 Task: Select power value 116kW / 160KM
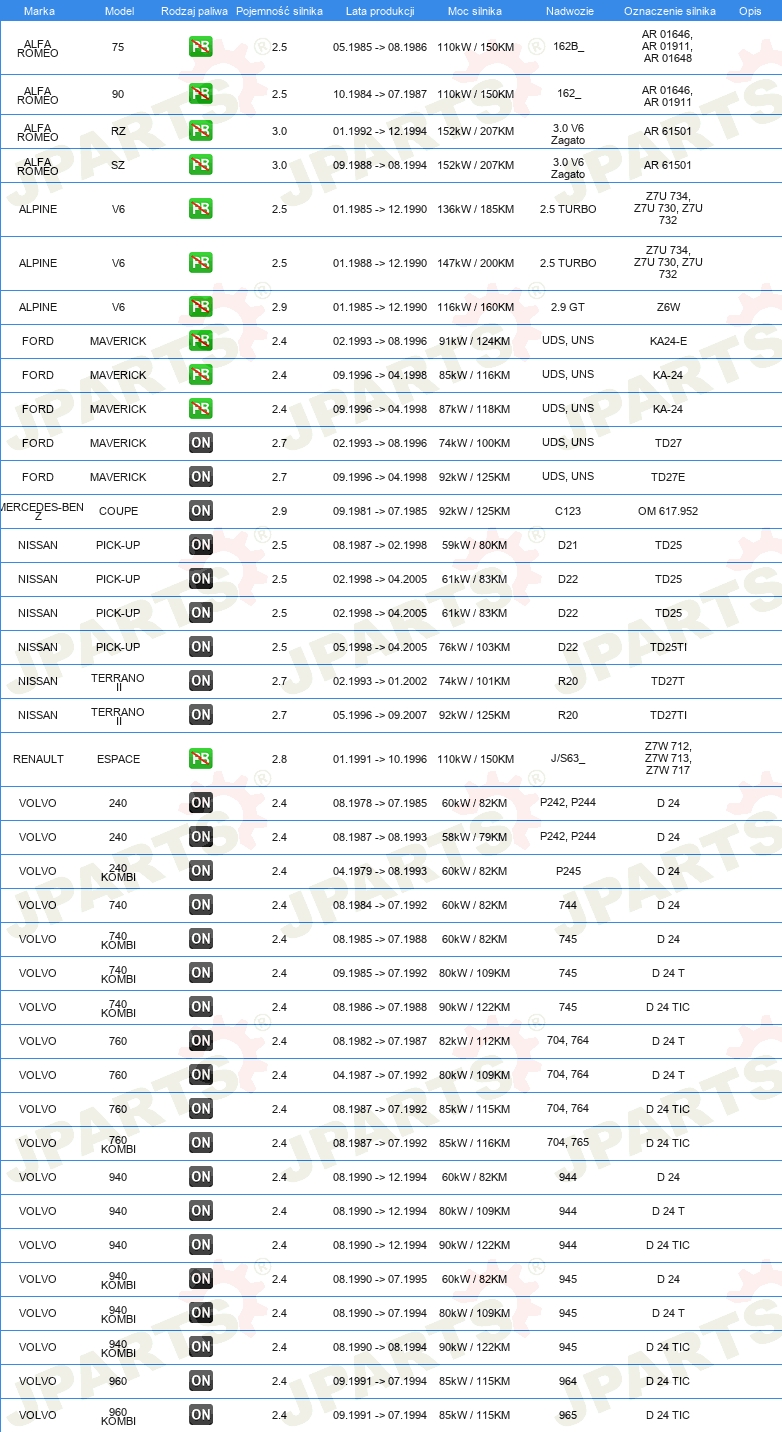475,307
